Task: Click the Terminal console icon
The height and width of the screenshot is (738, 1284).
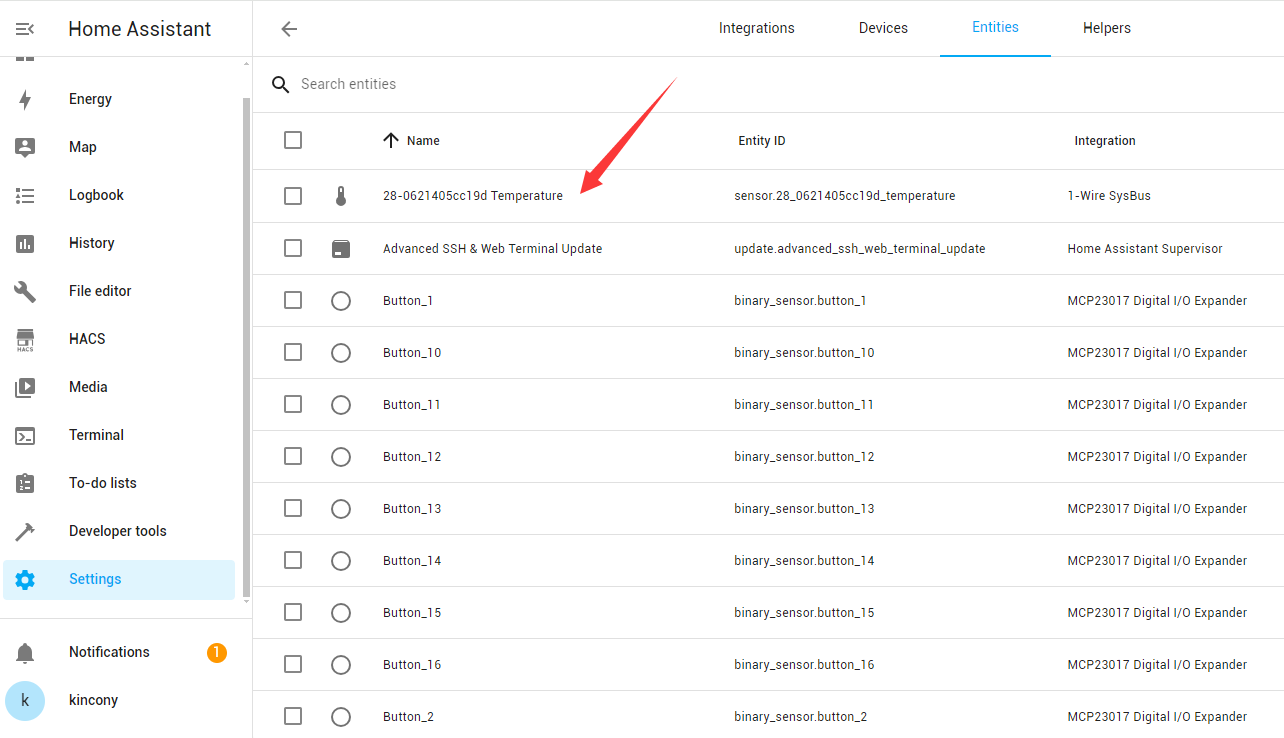Action: (25, 435)
